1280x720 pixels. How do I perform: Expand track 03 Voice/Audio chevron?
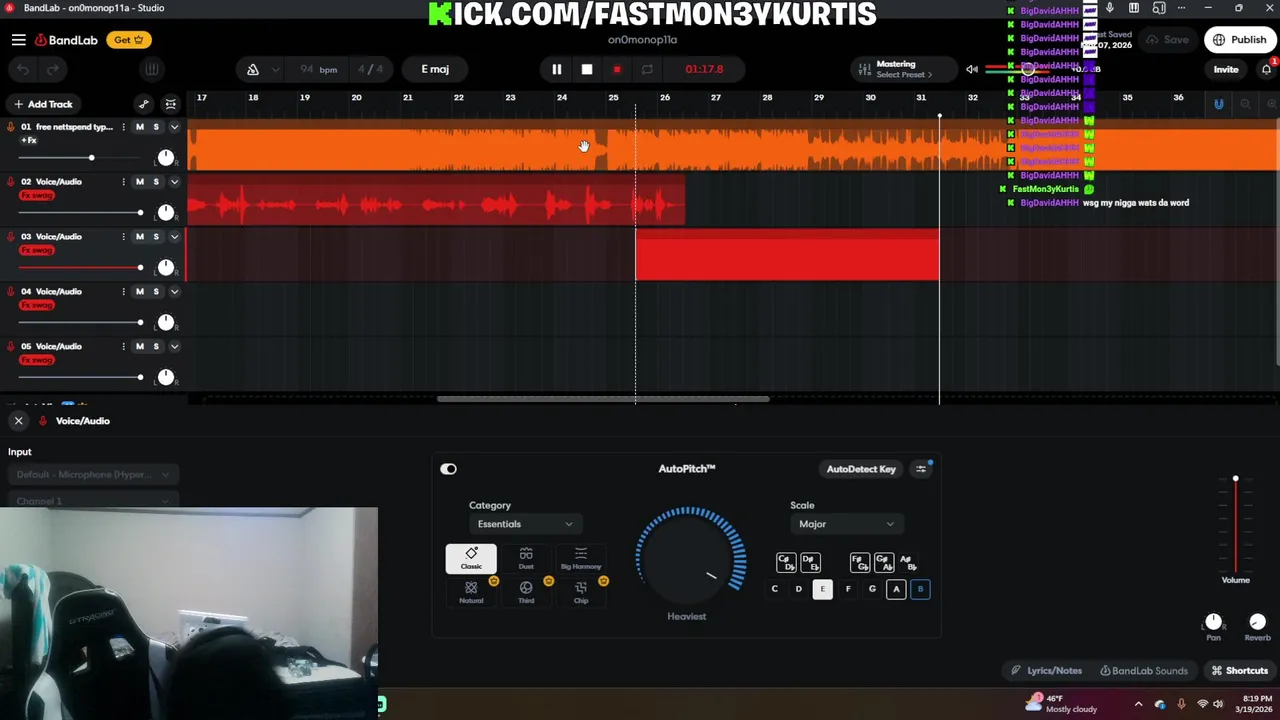click(x=174, y=237)
